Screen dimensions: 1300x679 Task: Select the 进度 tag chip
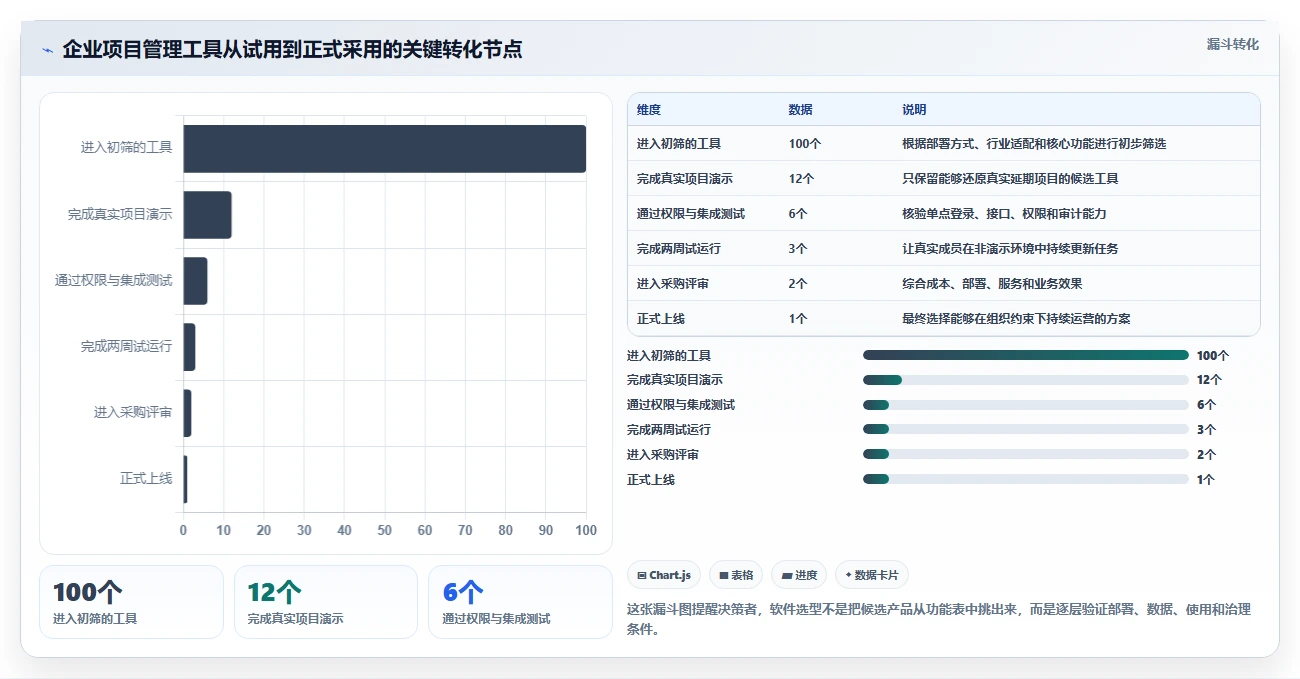[799, 575]
